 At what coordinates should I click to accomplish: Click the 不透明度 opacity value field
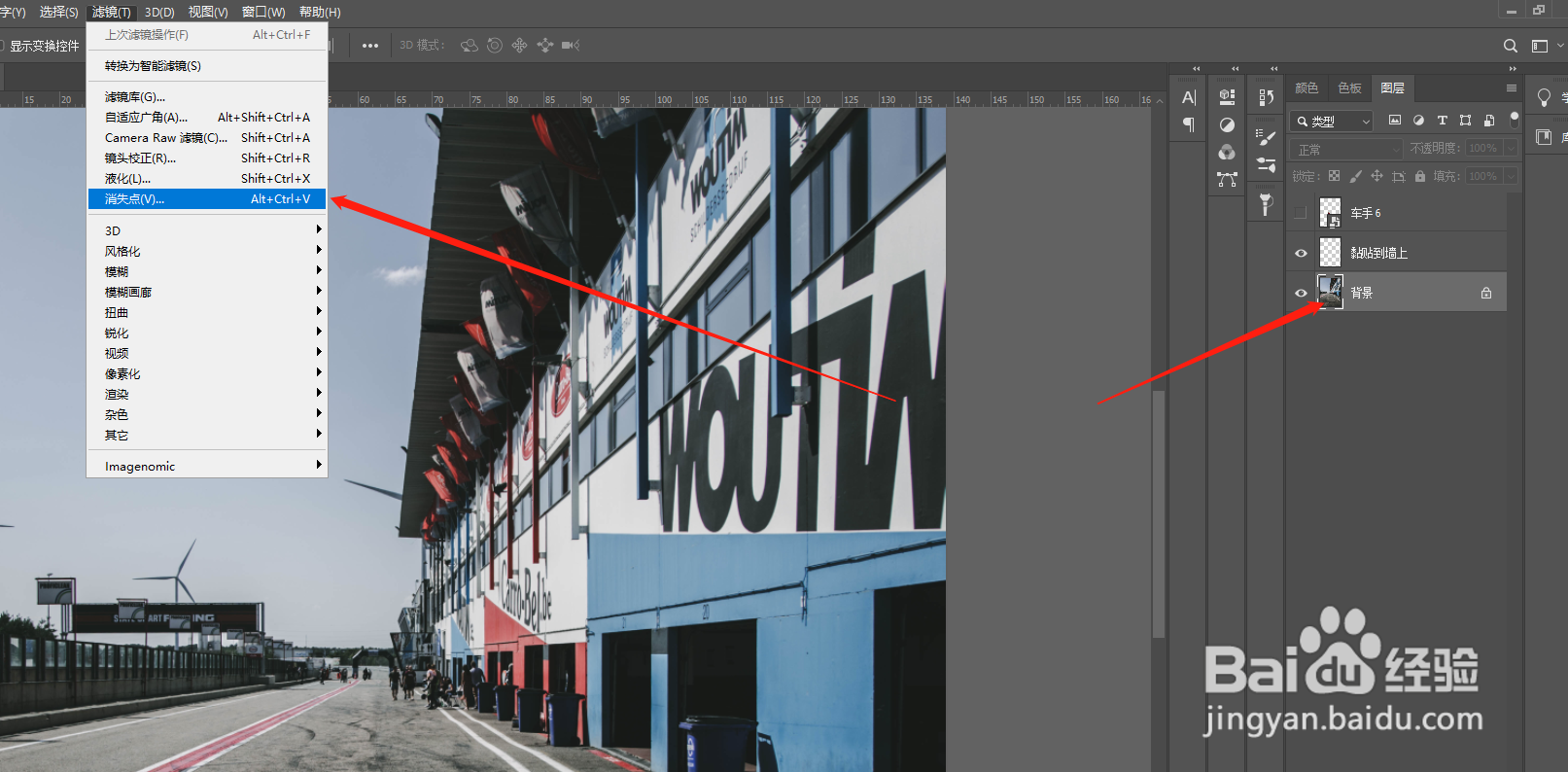pos(1483,148)
